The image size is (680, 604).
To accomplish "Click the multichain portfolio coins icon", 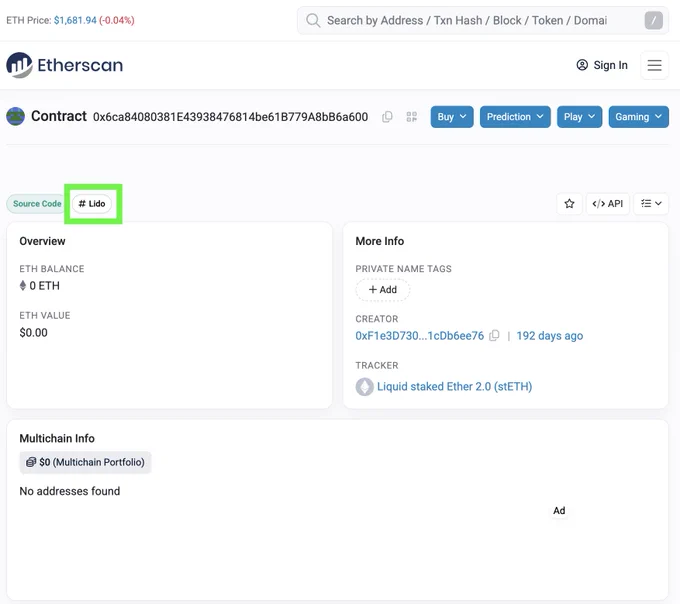I will coord(31,462).
